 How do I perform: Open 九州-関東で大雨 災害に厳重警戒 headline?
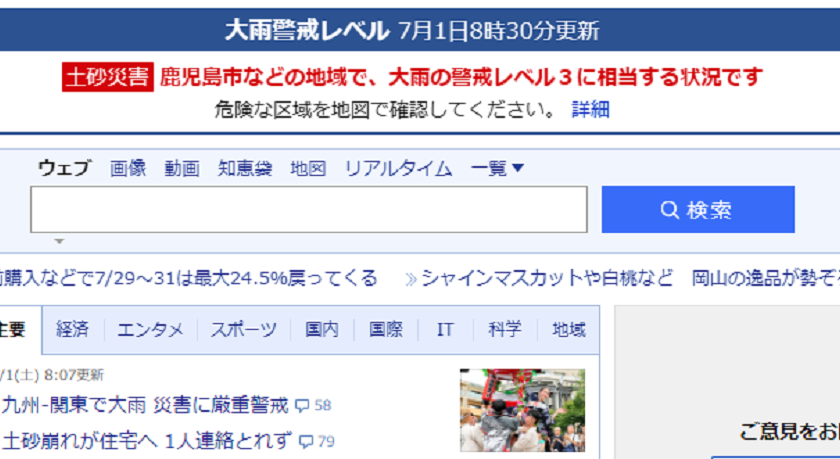coord(145,405)
